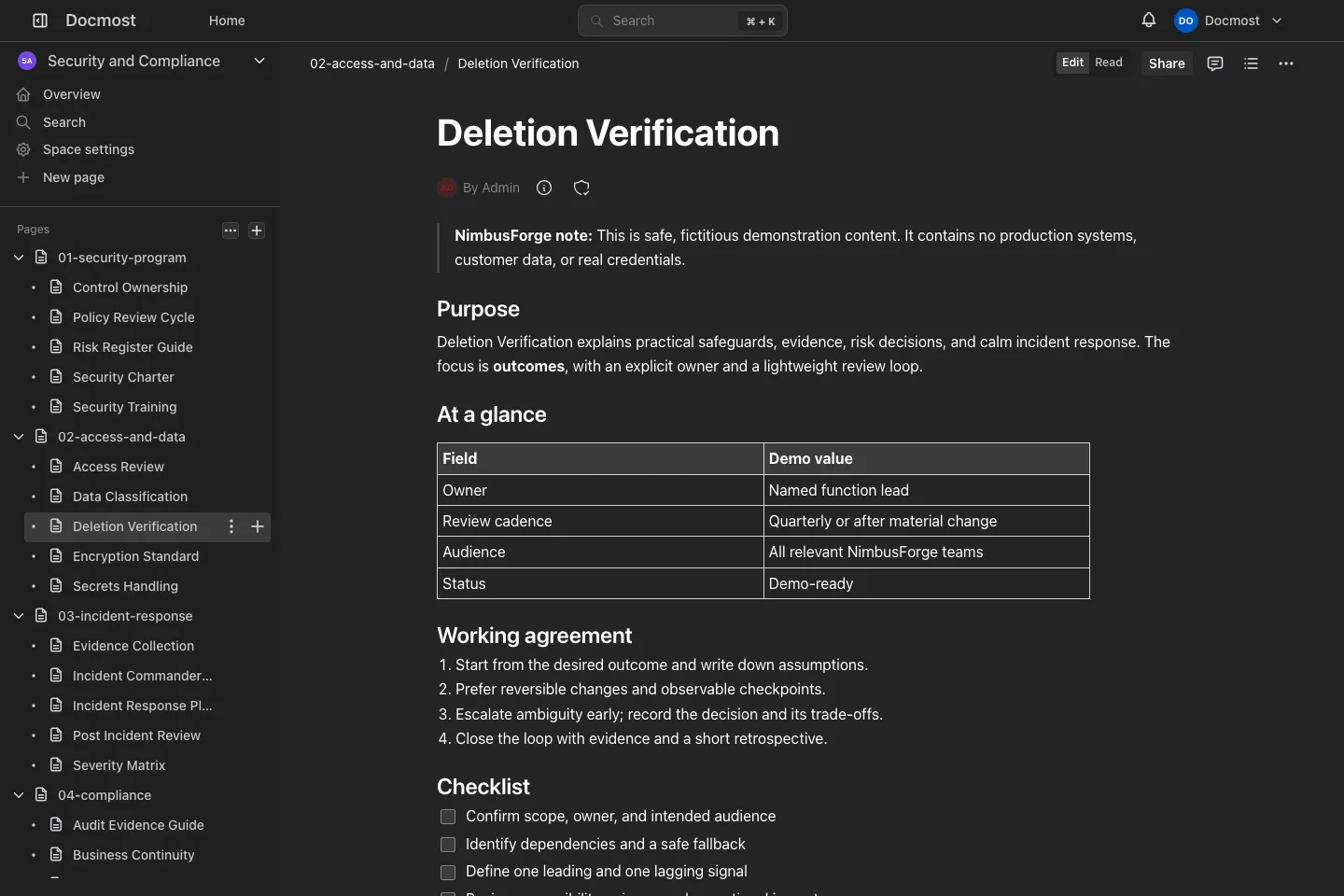Open the notifications bell
The image size is (1344, 896).
[x=1149, y=20]
